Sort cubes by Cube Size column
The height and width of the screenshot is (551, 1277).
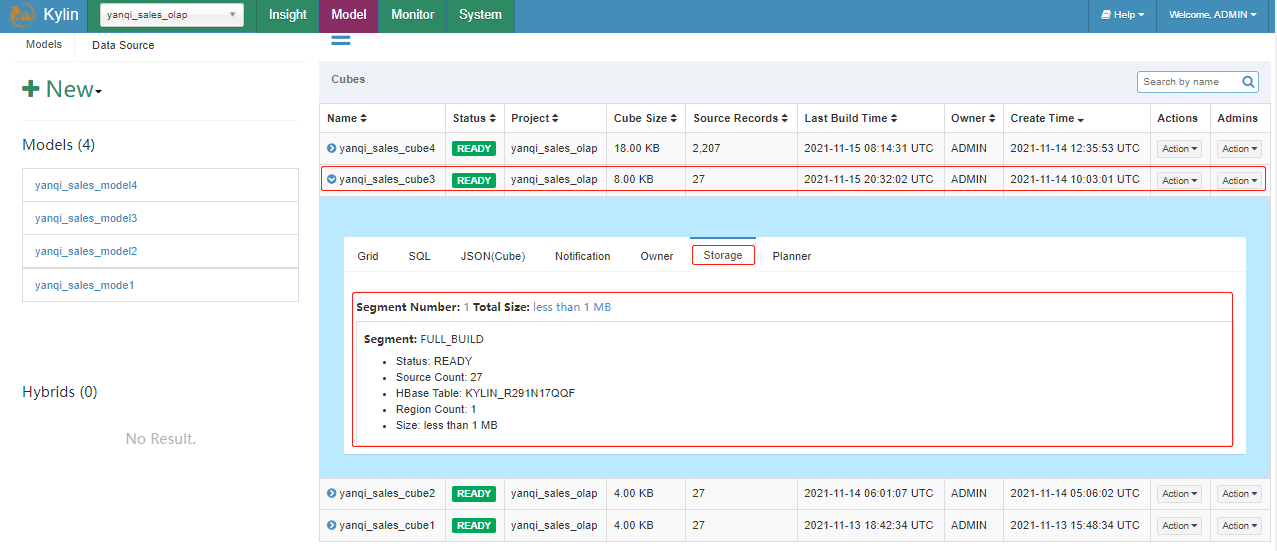646,118
